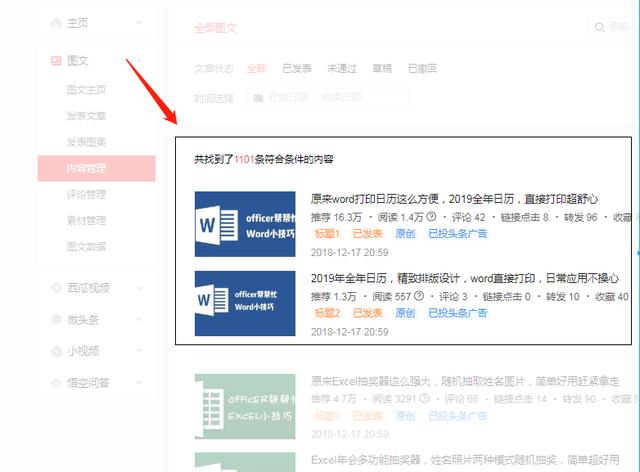Filter article status by 全部
Viewport: 640px width, 472px height.
coord(257,68)
